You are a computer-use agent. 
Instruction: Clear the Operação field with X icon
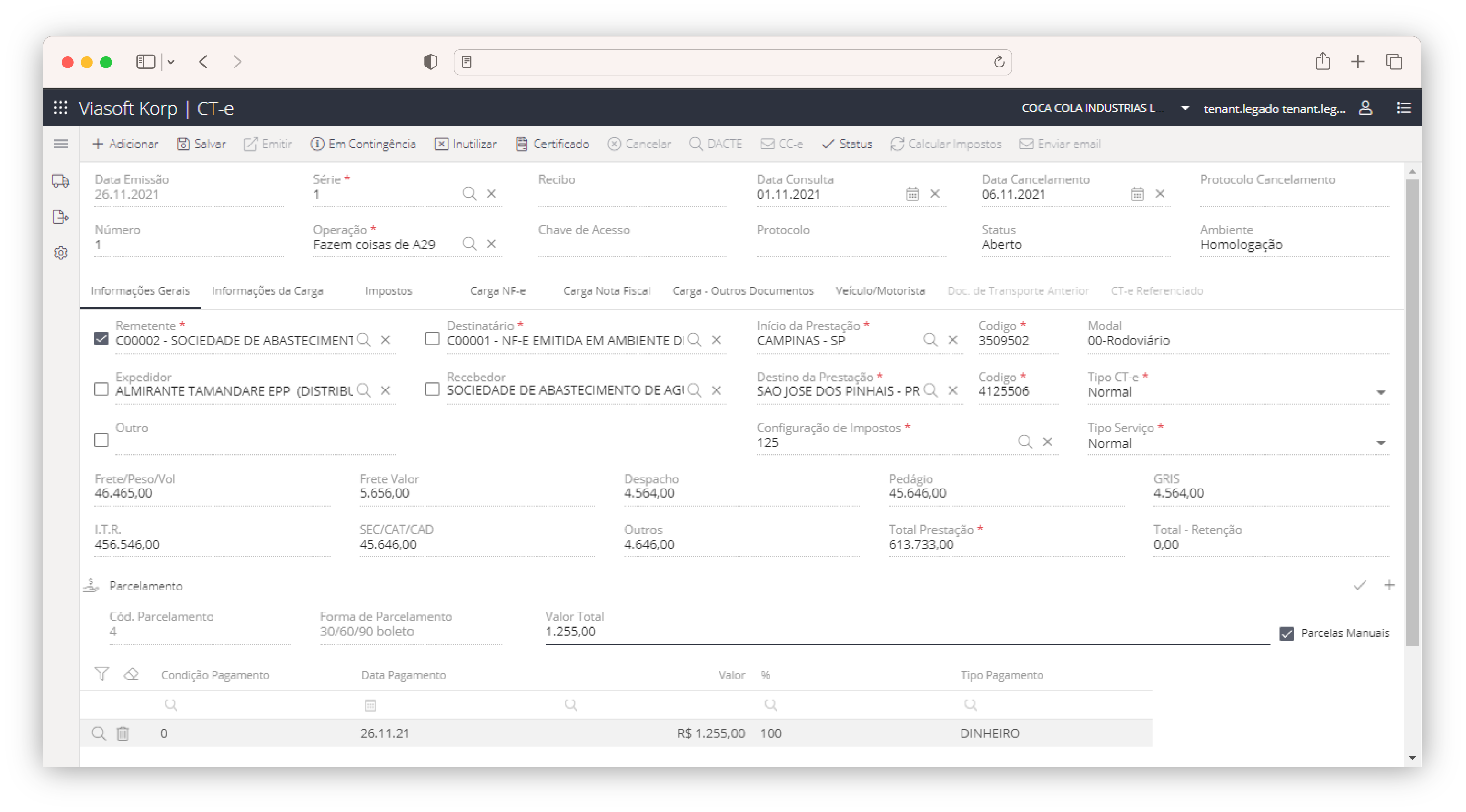click(492, 244)
